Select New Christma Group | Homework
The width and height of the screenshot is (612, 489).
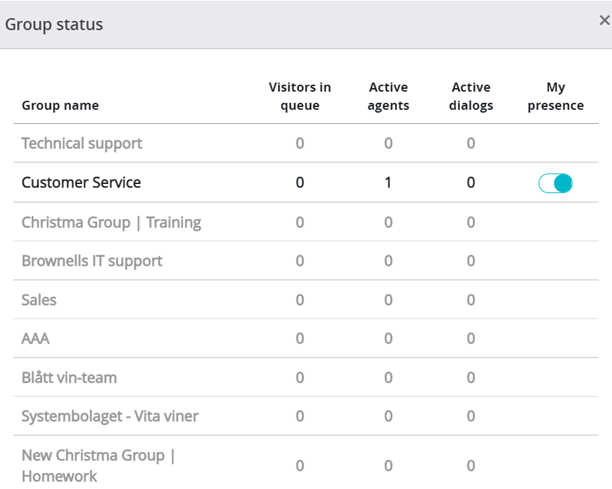coord(98,466)
